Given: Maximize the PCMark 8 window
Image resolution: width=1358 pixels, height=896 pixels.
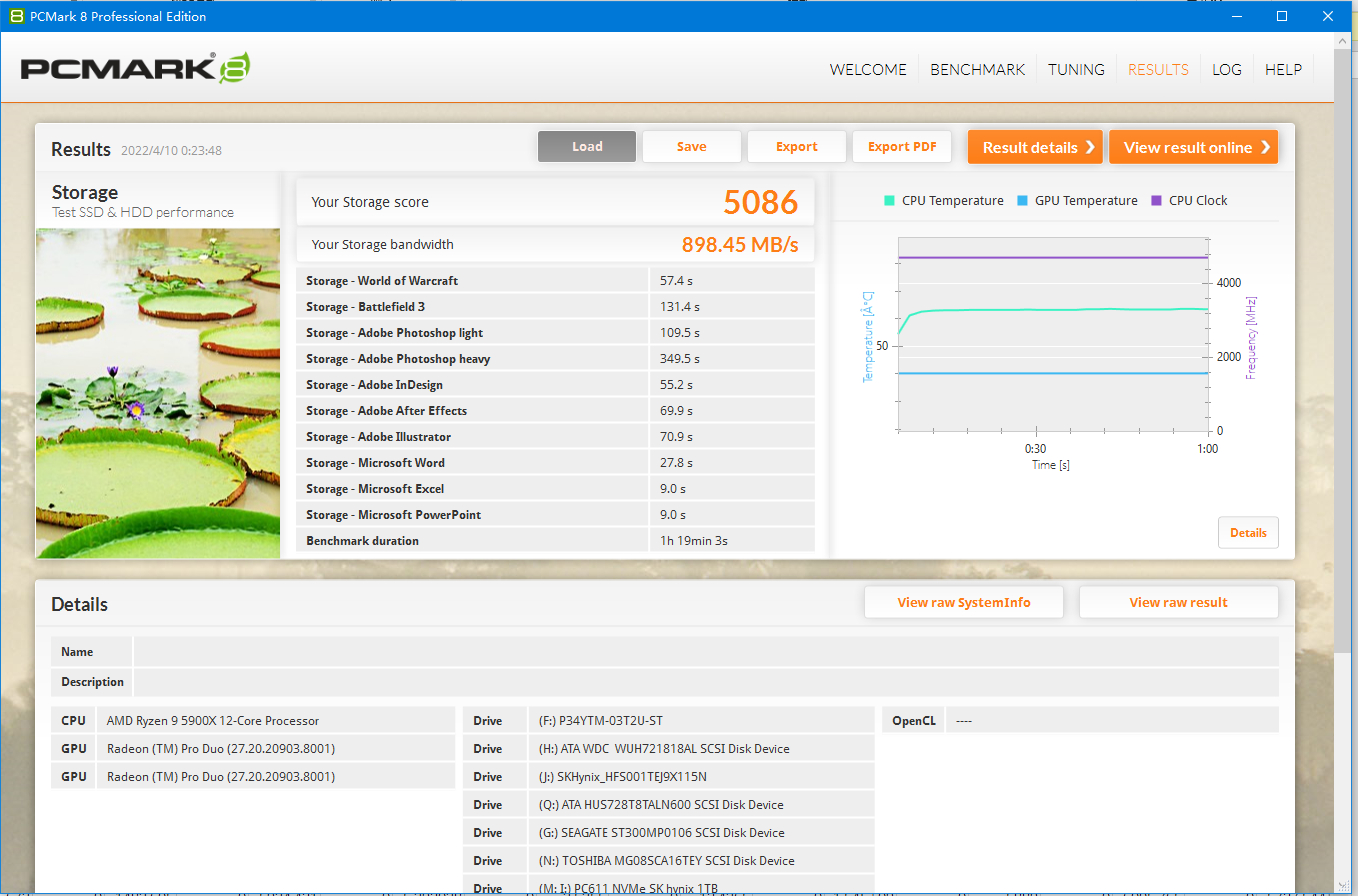Looking at the screenshot, I should point(1282,16).
